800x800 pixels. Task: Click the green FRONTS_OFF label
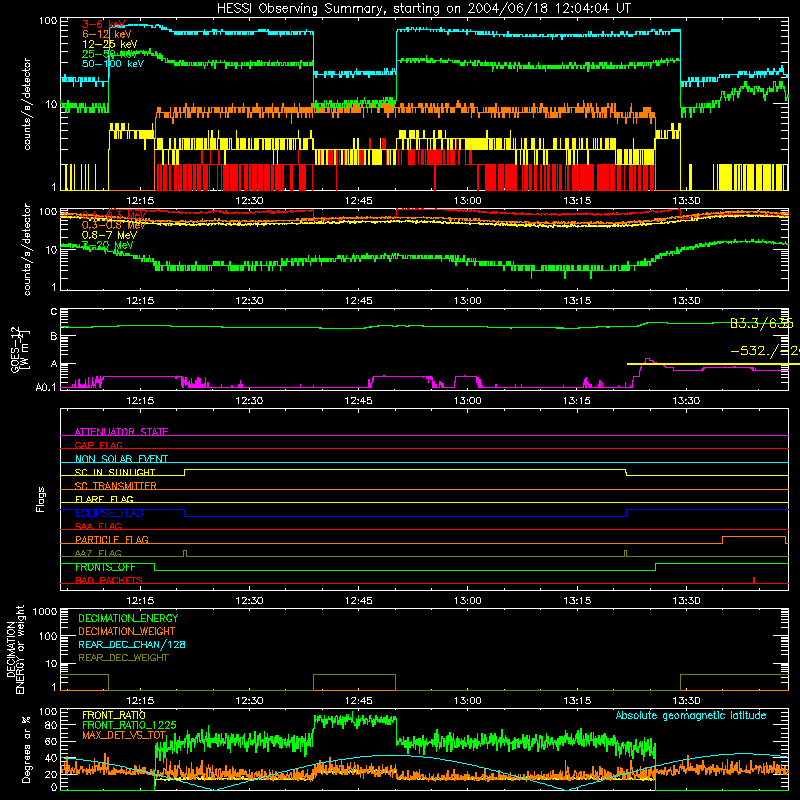tap(105, 567)
